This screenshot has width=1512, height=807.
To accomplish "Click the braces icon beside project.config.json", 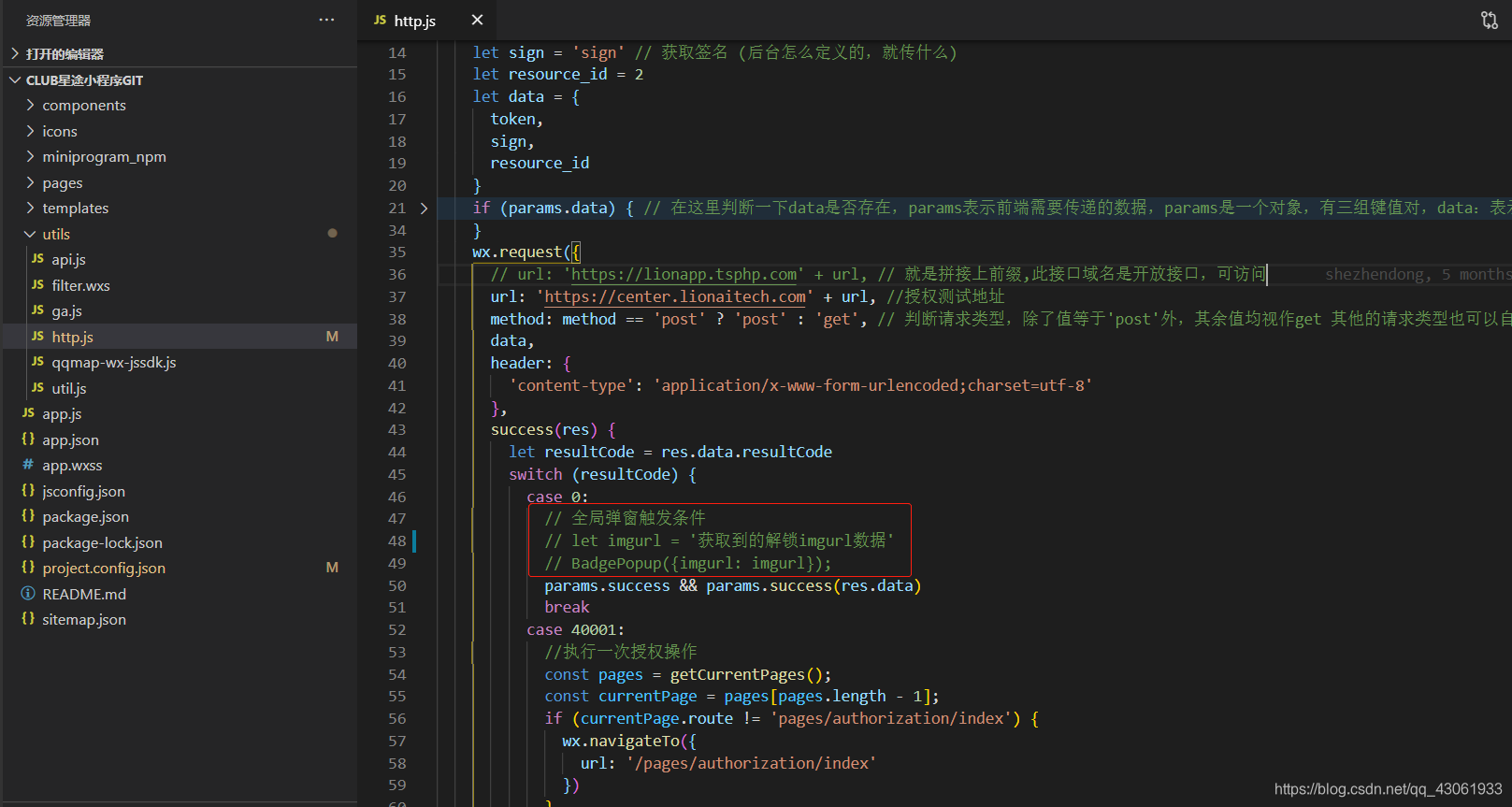I will (x=28, y=567).
